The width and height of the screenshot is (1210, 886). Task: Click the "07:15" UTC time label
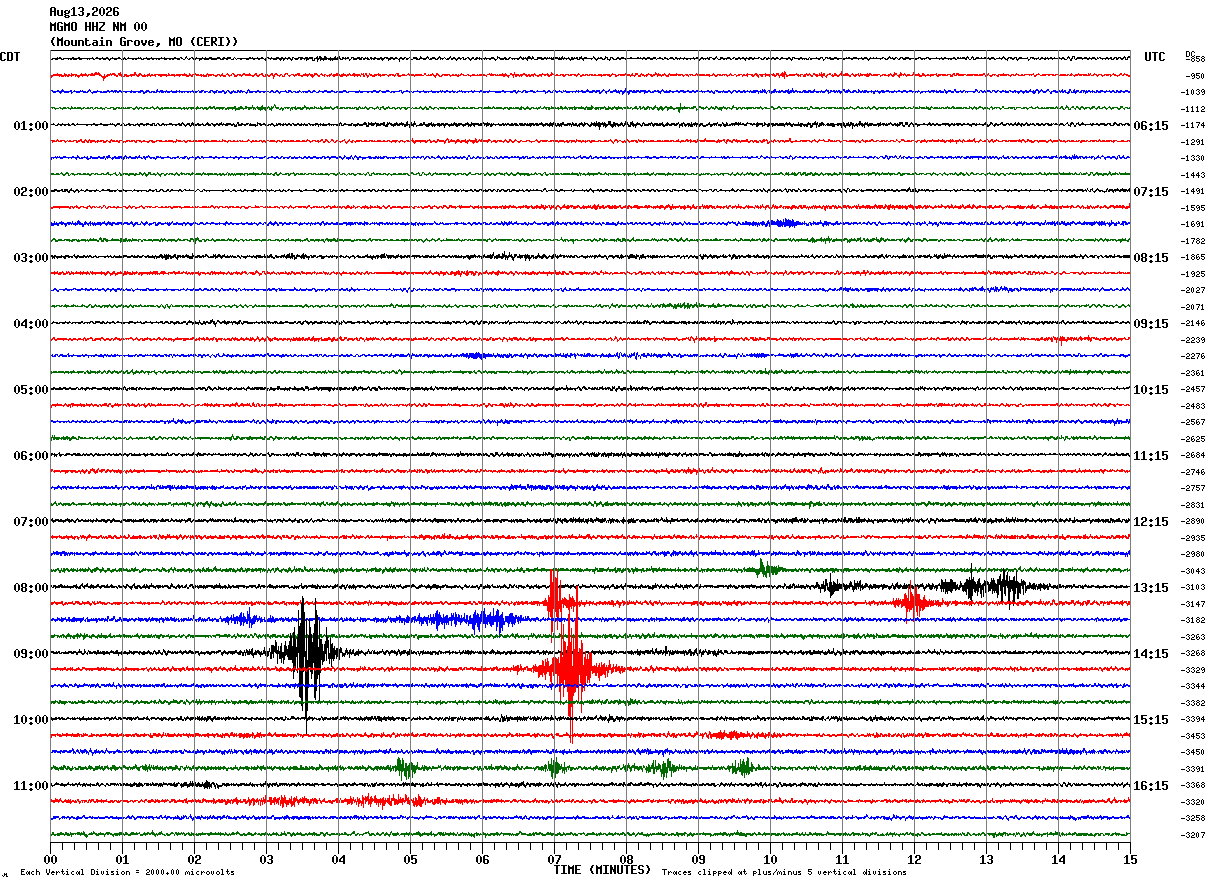click(x=1151, y=192)
